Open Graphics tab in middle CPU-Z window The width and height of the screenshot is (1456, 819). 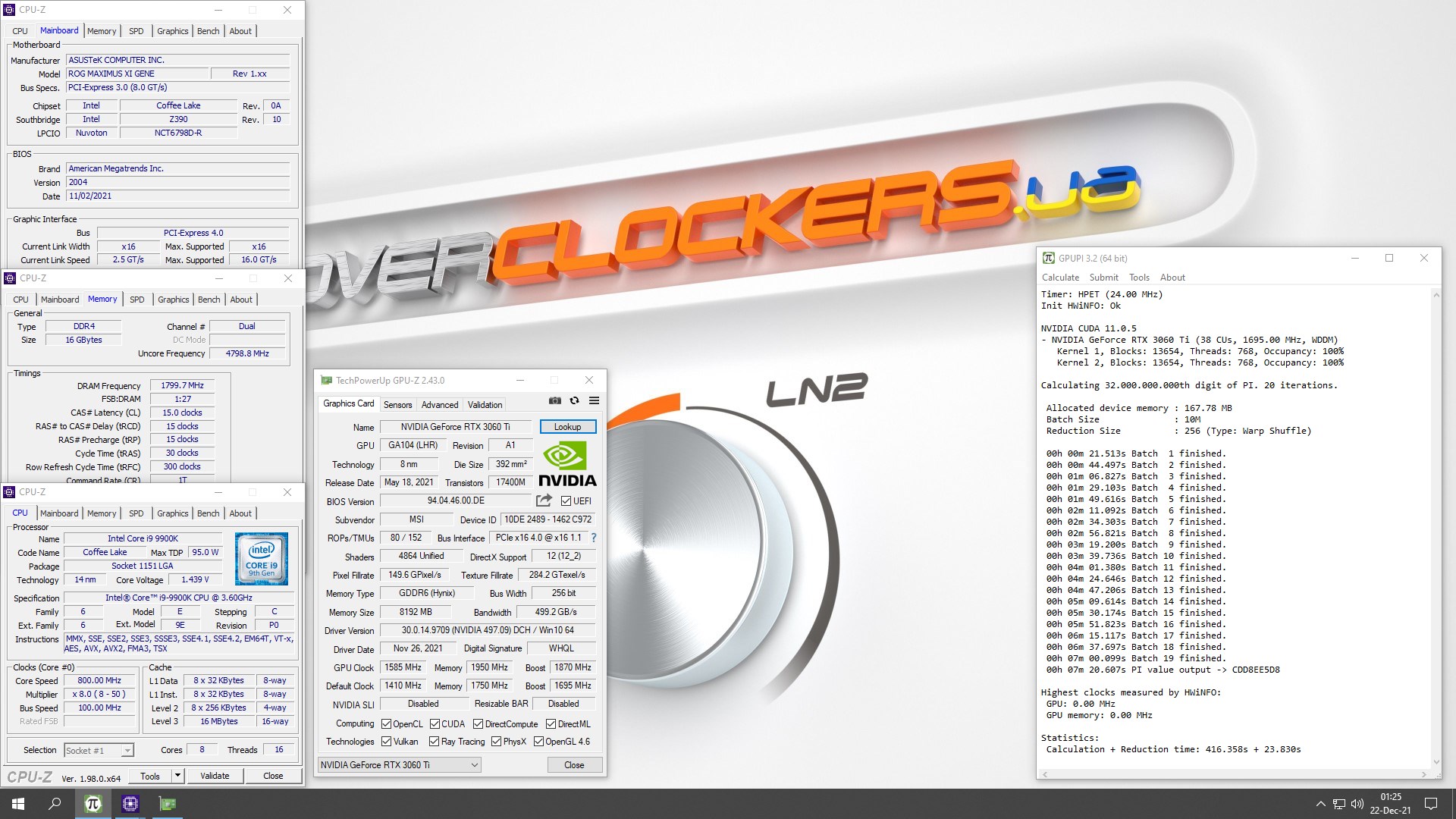click(173, 300)
